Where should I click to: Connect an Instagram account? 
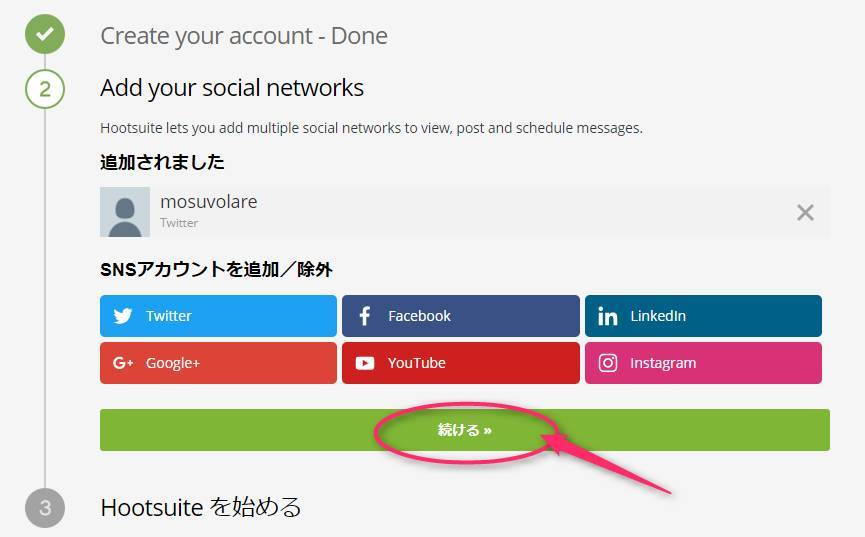(703, 363)
